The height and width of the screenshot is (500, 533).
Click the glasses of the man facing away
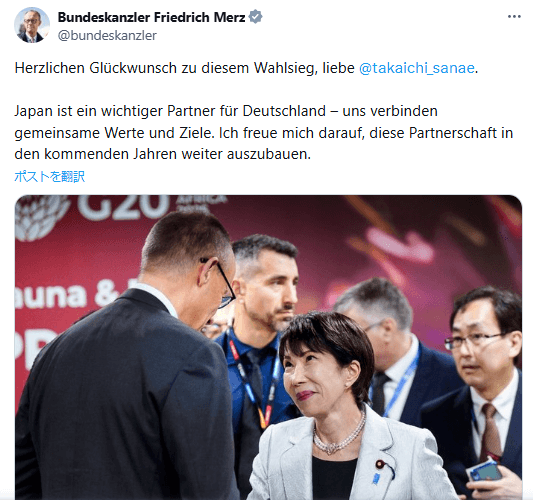[x=219, y=282]
